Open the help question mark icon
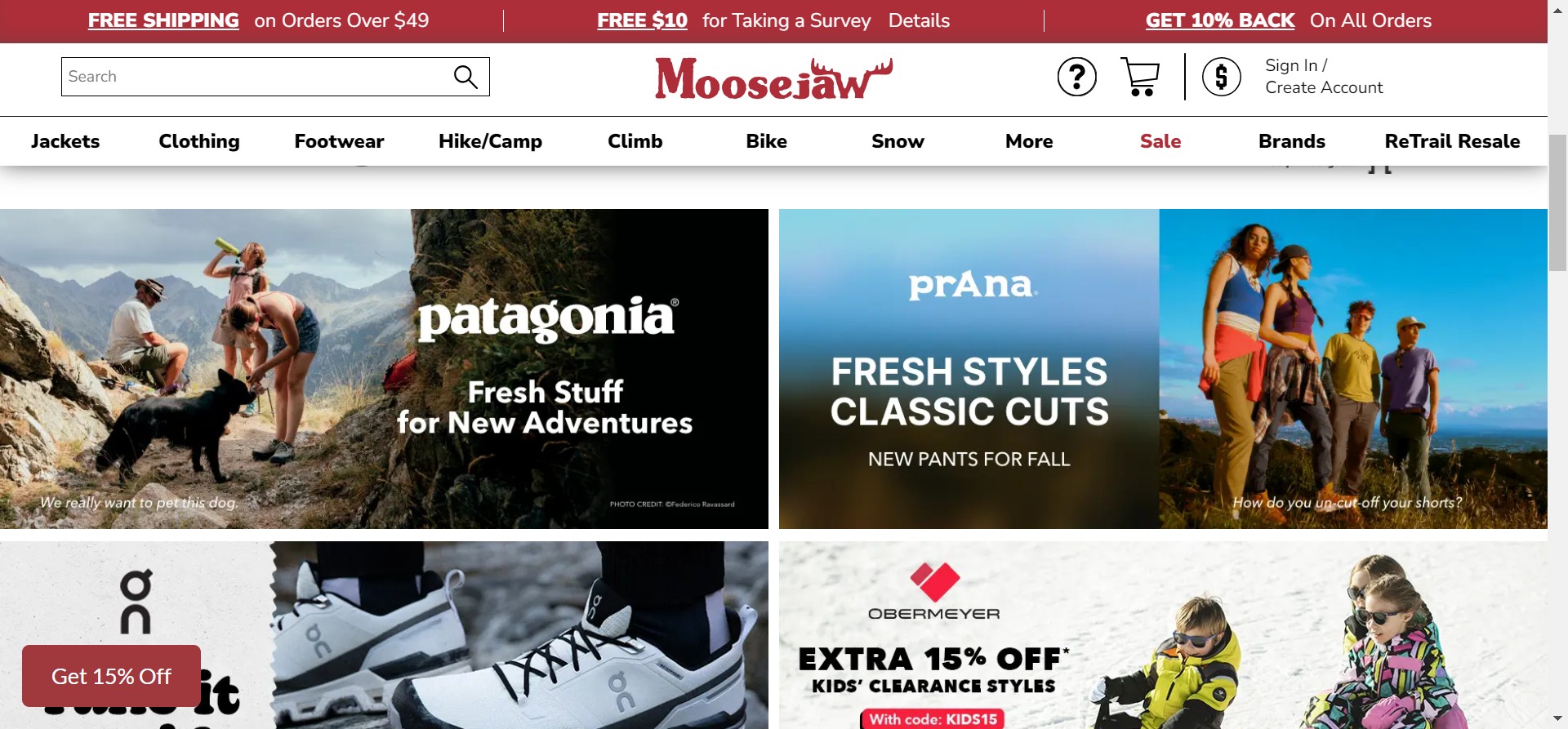Image resolution: width=1568 pixels, height=729 pixels. click(1076, 78)
